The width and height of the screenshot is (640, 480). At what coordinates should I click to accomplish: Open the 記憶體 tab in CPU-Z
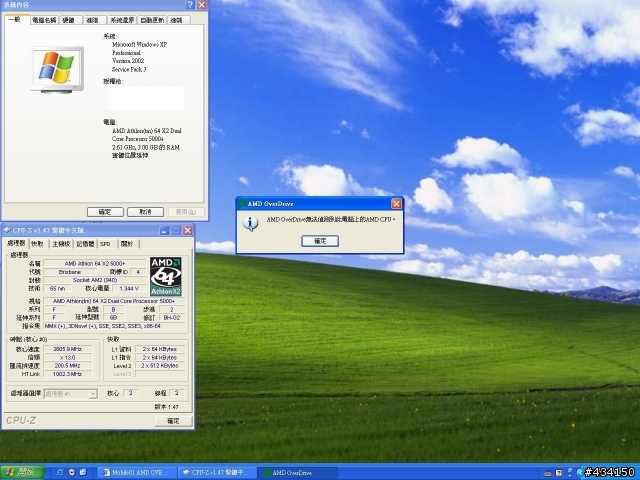pyautogui.click(x=85, y=244)
